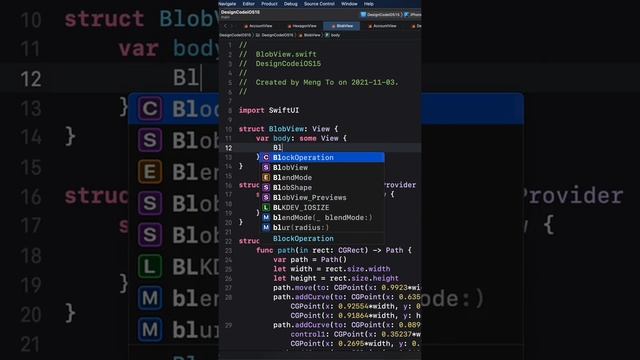Screen dimensions: 640x360
Task: Switch to the AccountView tab right of BlobView
Action: pyautogui.click(x=382, y=26)
